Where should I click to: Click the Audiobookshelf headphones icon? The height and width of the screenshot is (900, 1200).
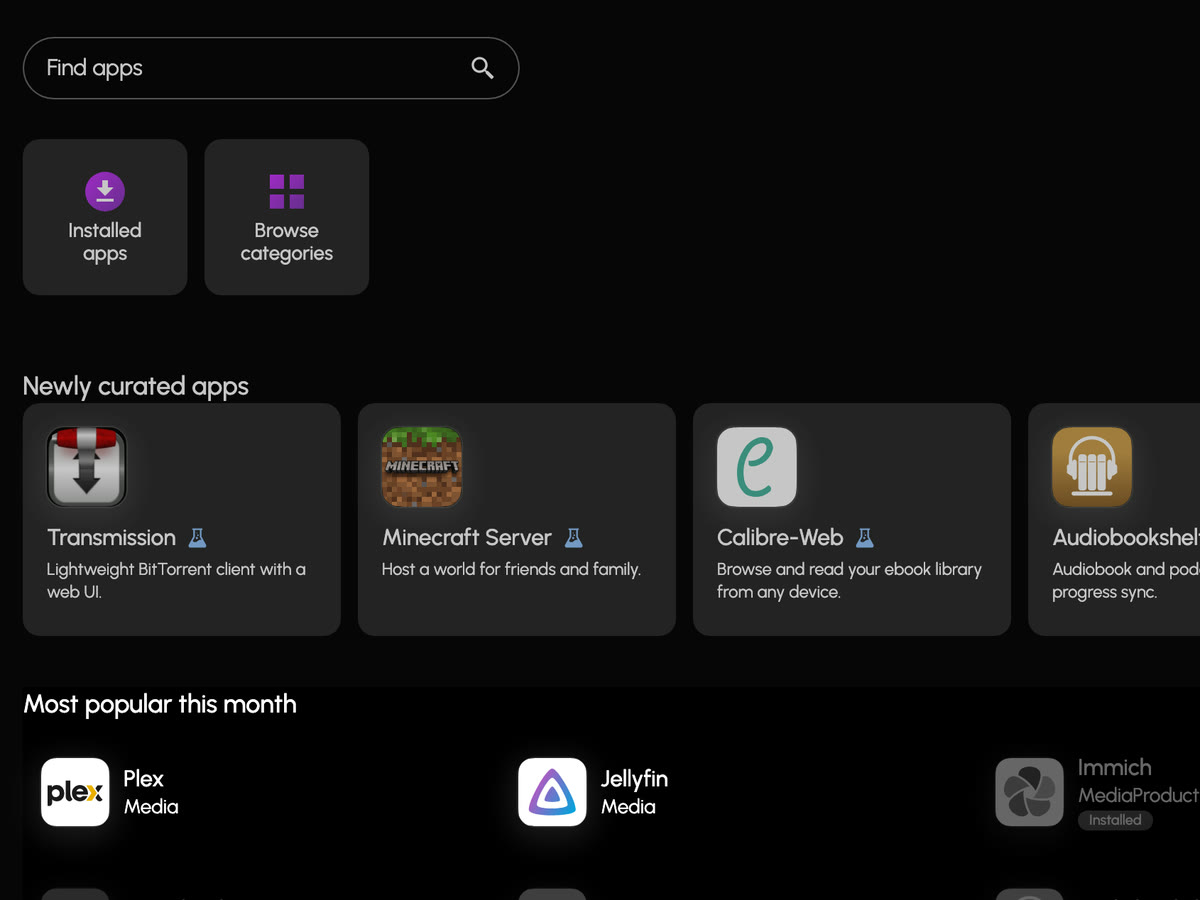coord(1092,467)
